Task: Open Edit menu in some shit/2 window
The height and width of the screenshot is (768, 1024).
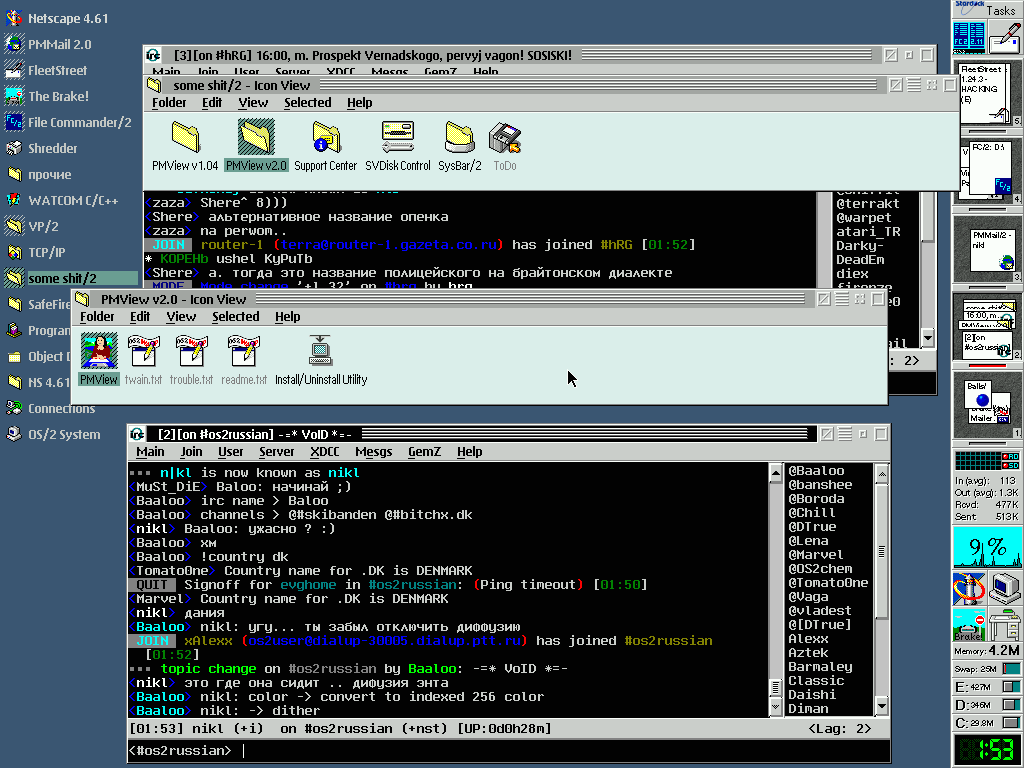Action: click(x=212, y=103)
